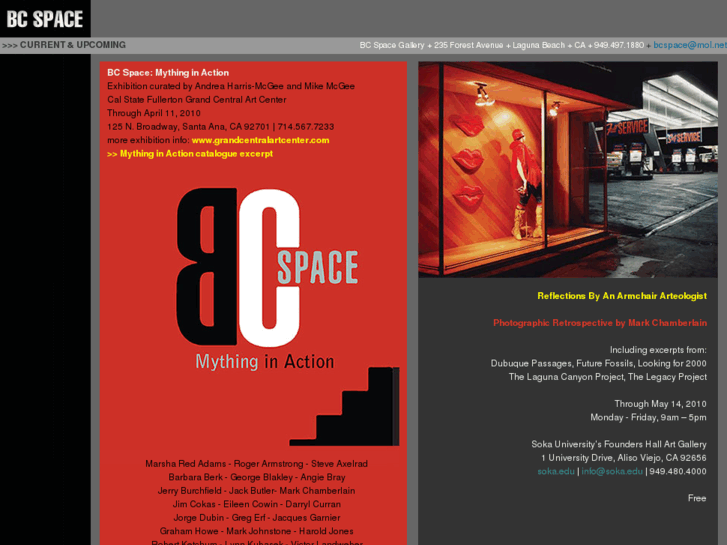Viewport: 727px width, 545px height.
Task: Click artist row 'Barbara Berk - George Blakley - Angie Bray'
Action: point(256,477)
